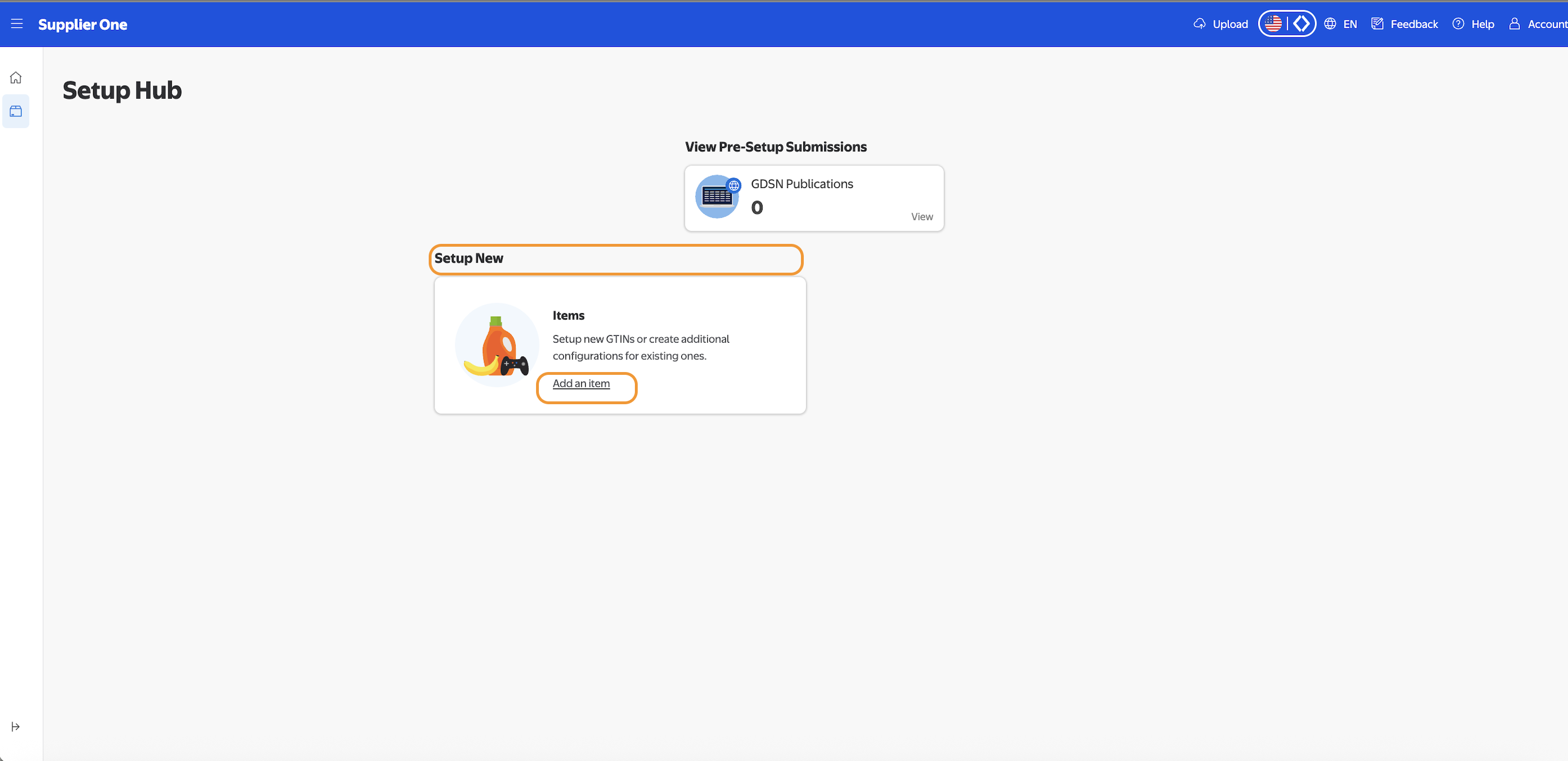The width and height of the screenshot is (1568, 761).
Task: Click View on GDSN Publications card
Action: point(922,217)
